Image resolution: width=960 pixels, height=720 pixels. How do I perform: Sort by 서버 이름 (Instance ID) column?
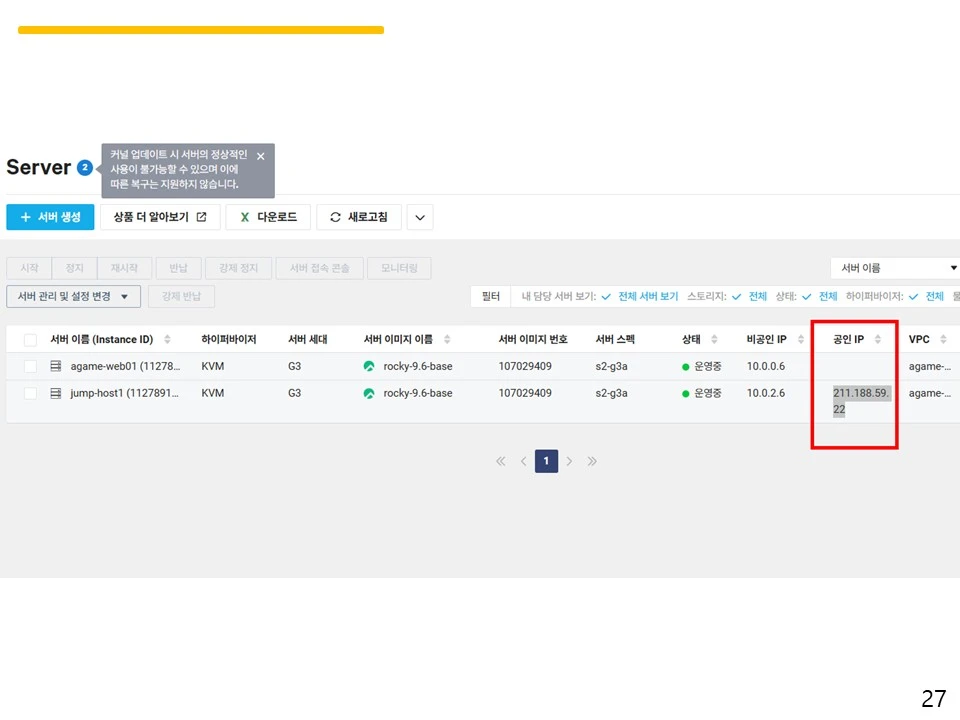(x=167, y=339)
